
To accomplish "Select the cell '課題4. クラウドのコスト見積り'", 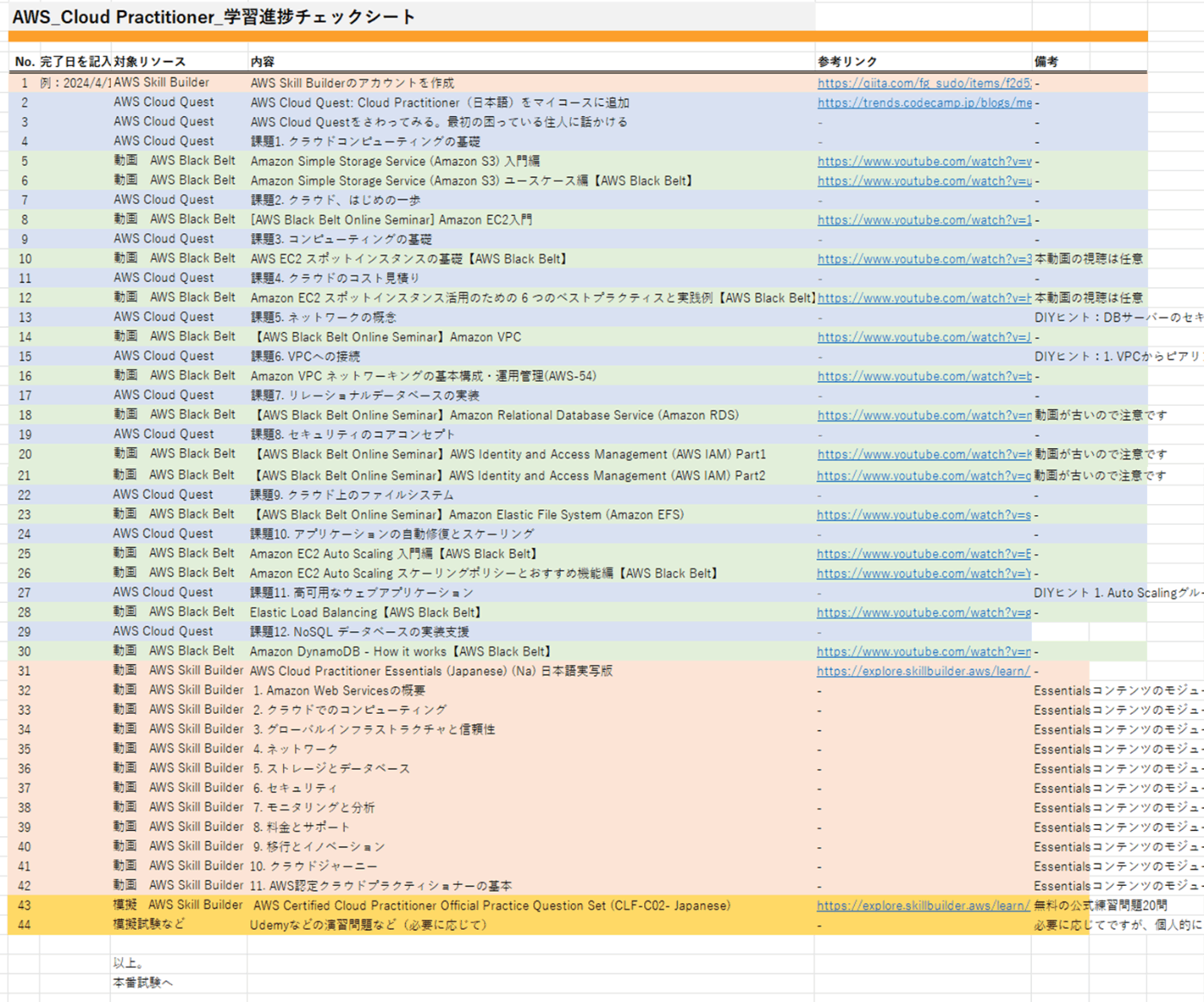I will click(x=335, y=278).
